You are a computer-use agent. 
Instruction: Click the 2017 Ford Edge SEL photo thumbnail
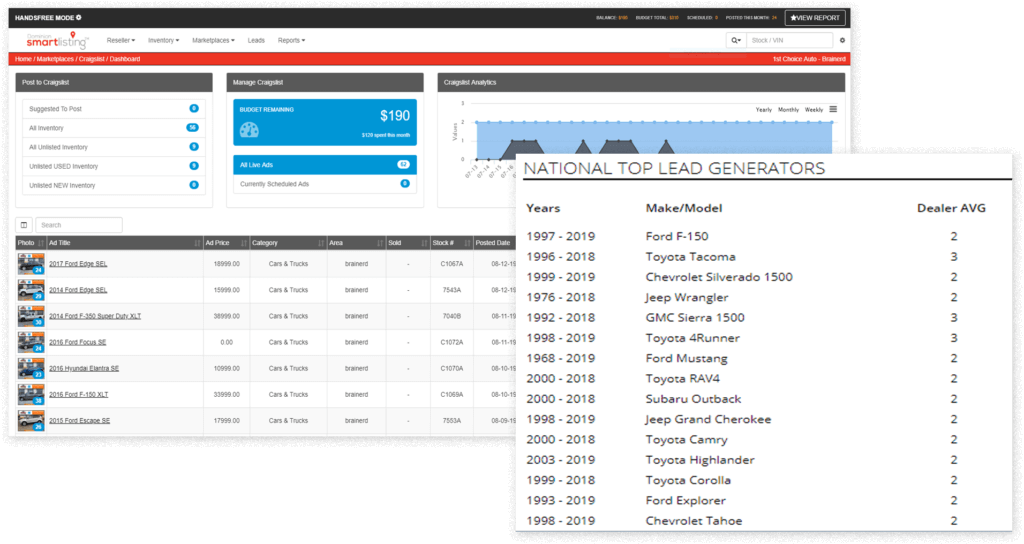(x=31, y=264)
